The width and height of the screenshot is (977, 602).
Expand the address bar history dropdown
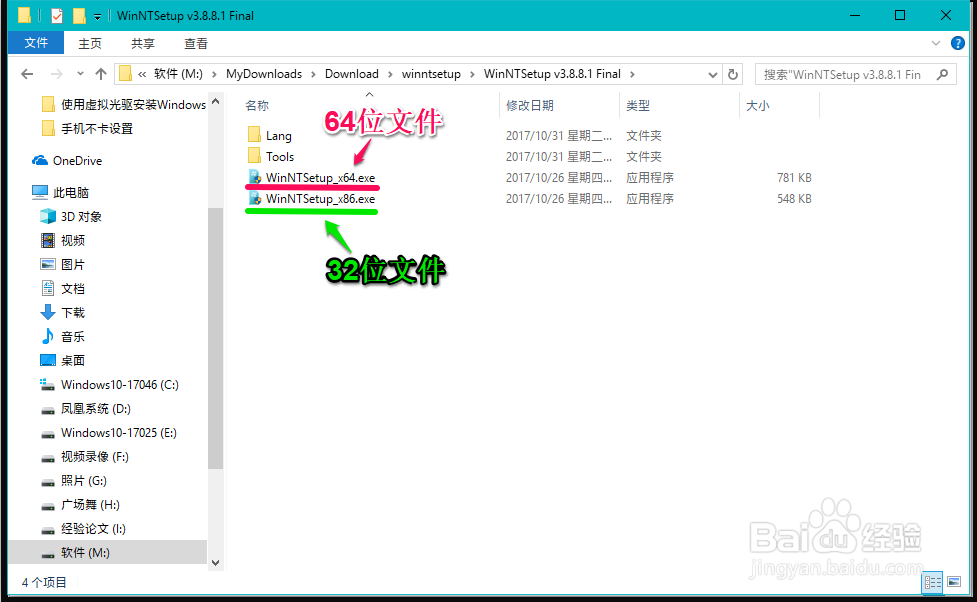click(x=713, y=75)
